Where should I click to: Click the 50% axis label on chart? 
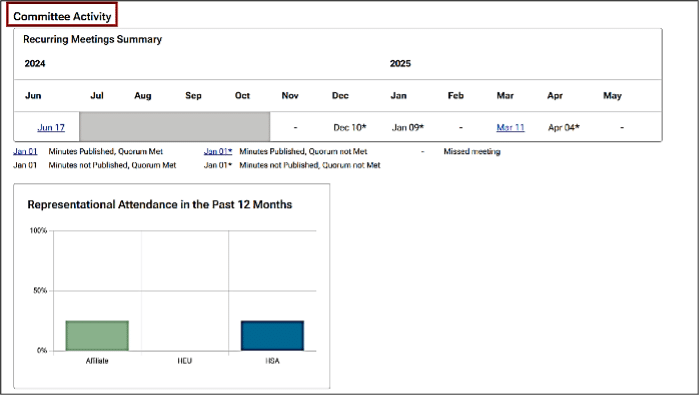pos(40,291)
